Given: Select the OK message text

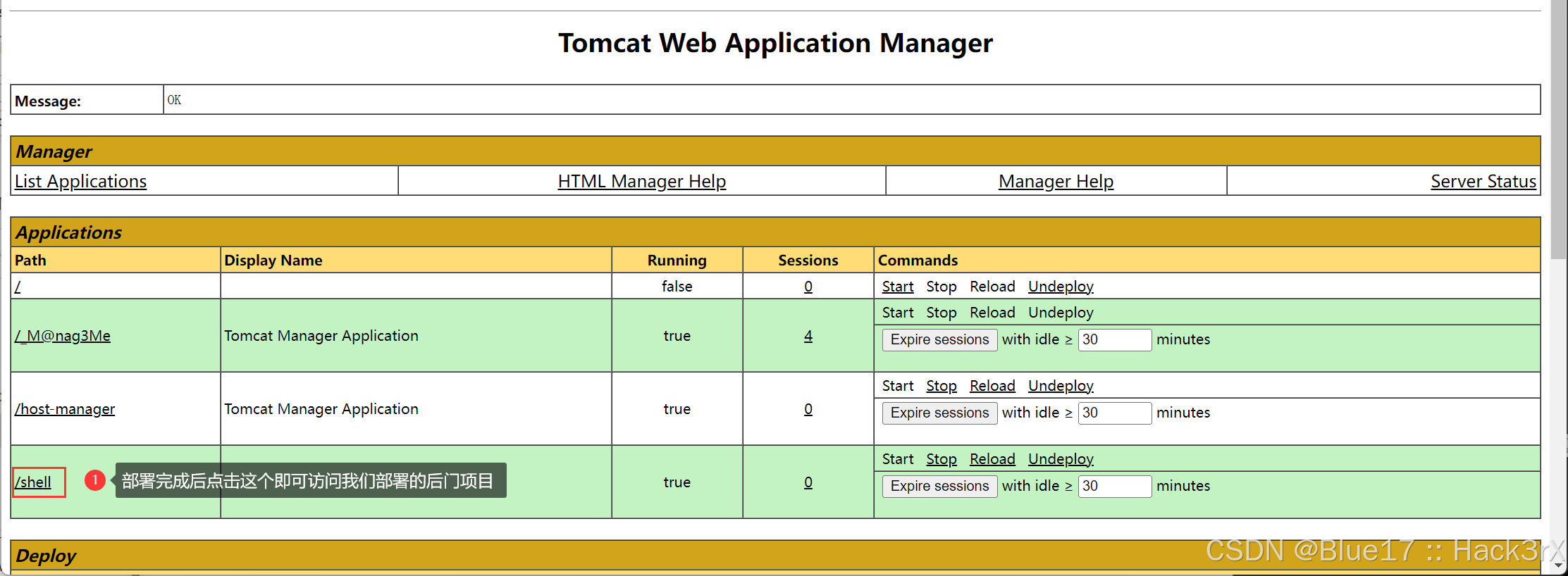Looking at the screenshot, I should pyautogui.click(x=174, y=100).
